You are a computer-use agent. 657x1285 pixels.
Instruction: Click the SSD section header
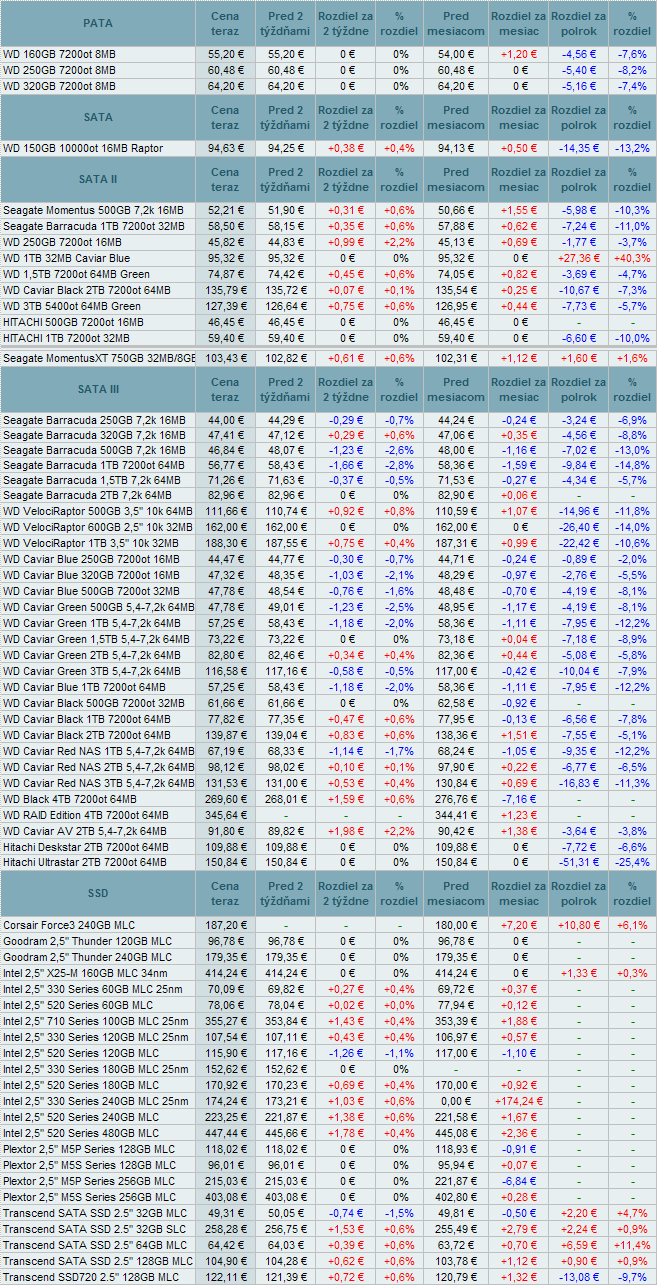pos(98,893)
